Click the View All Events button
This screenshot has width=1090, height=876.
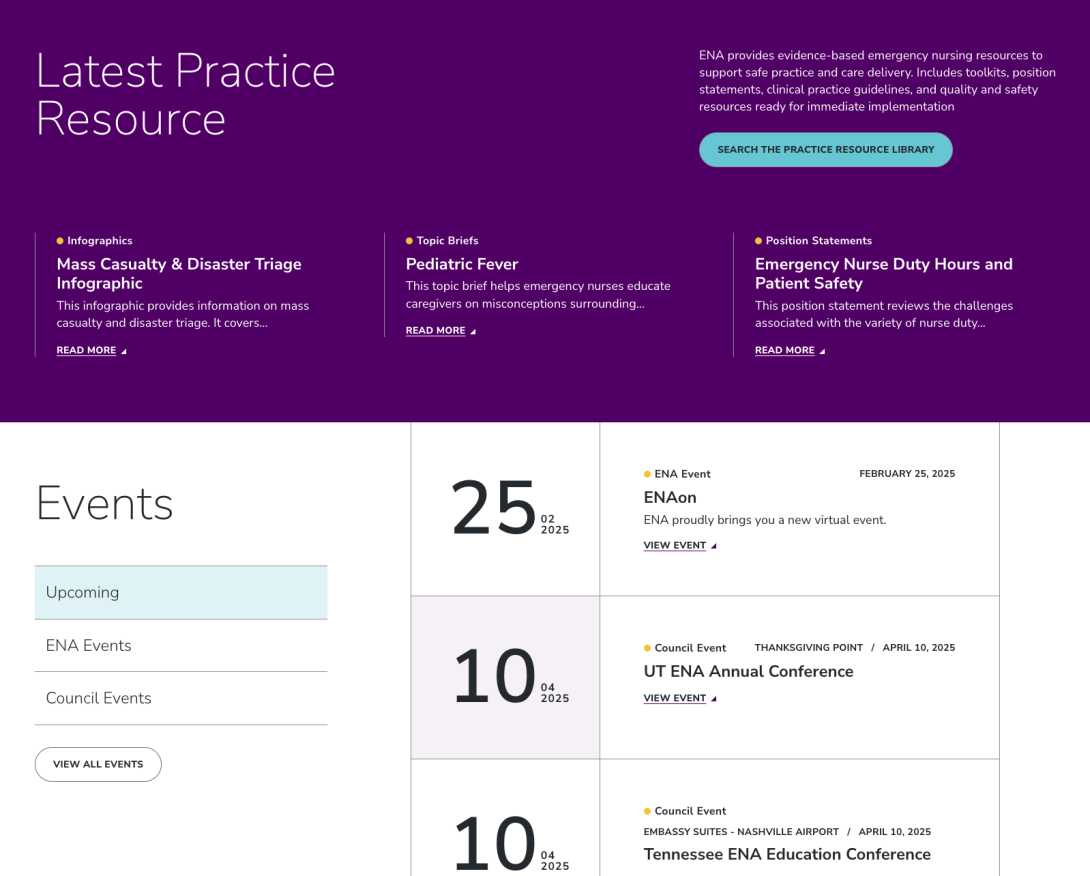(98, 764)
